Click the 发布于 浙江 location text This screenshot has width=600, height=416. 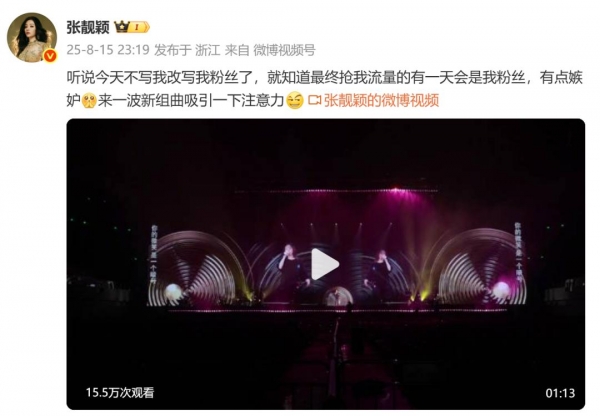point(187,50)
